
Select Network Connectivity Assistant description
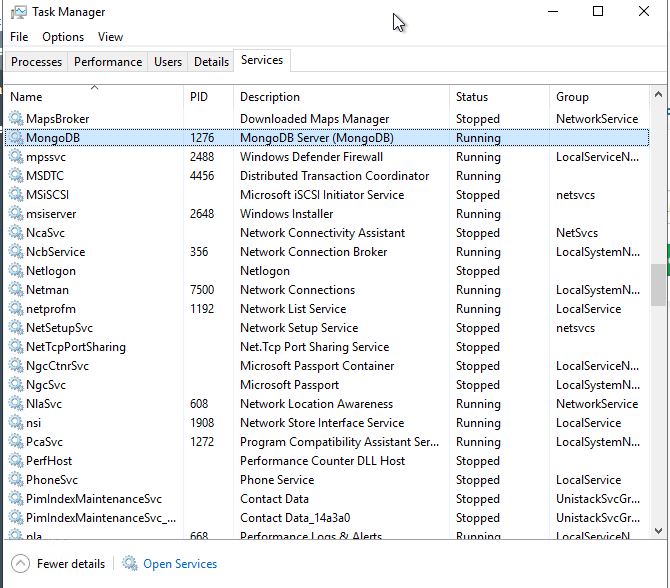coord(323,233)
